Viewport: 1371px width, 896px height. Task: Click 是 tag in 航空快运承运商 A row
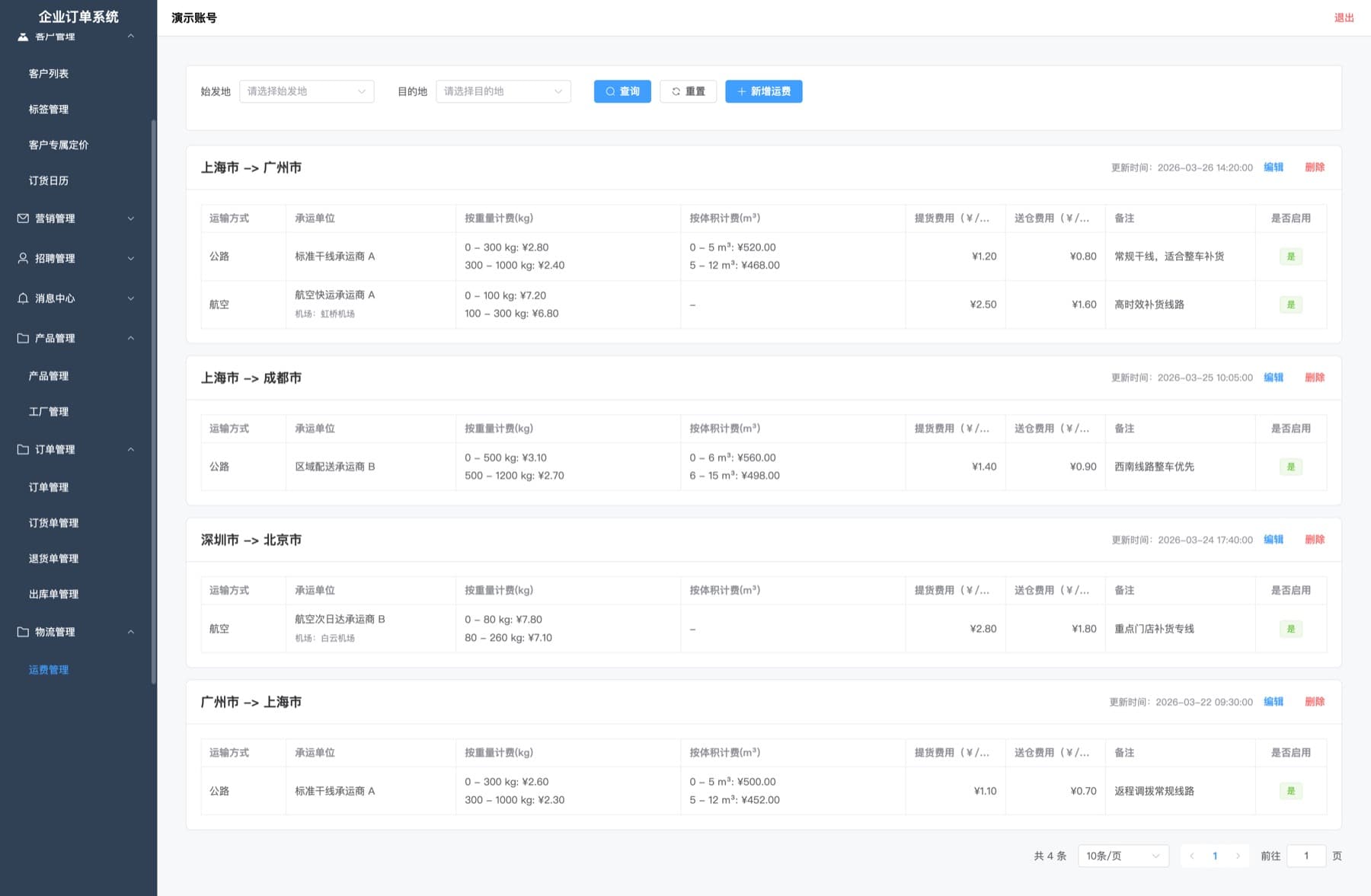1291,305
